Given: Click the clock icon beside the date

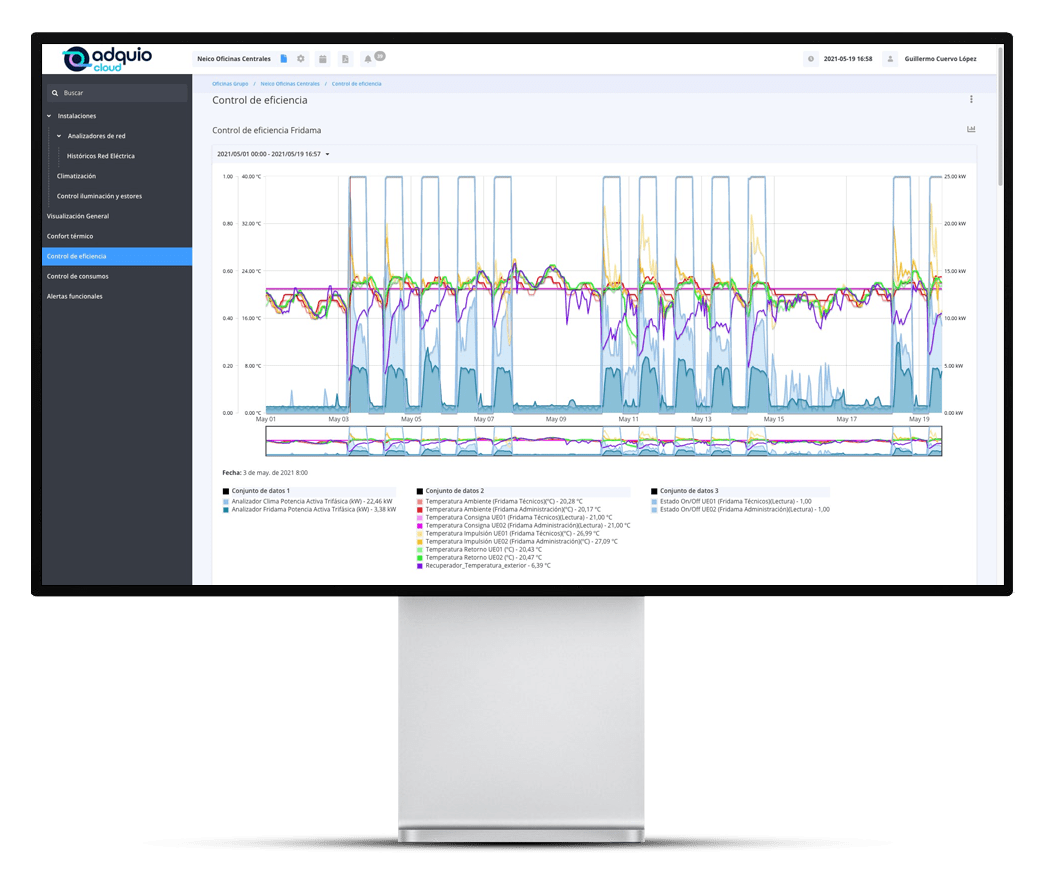Looking at the screenshot, I should click(811, 59).
